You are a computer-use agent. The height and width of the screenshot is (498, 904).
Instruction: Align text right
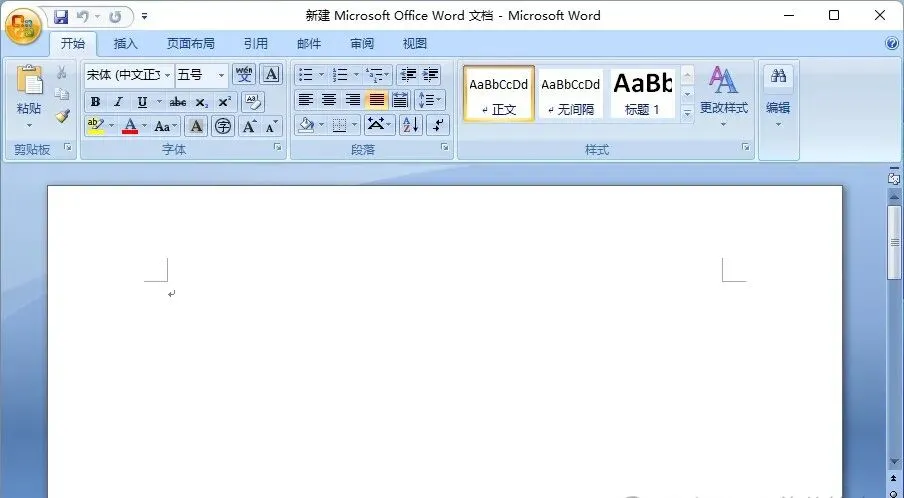(x=353, y=100)
